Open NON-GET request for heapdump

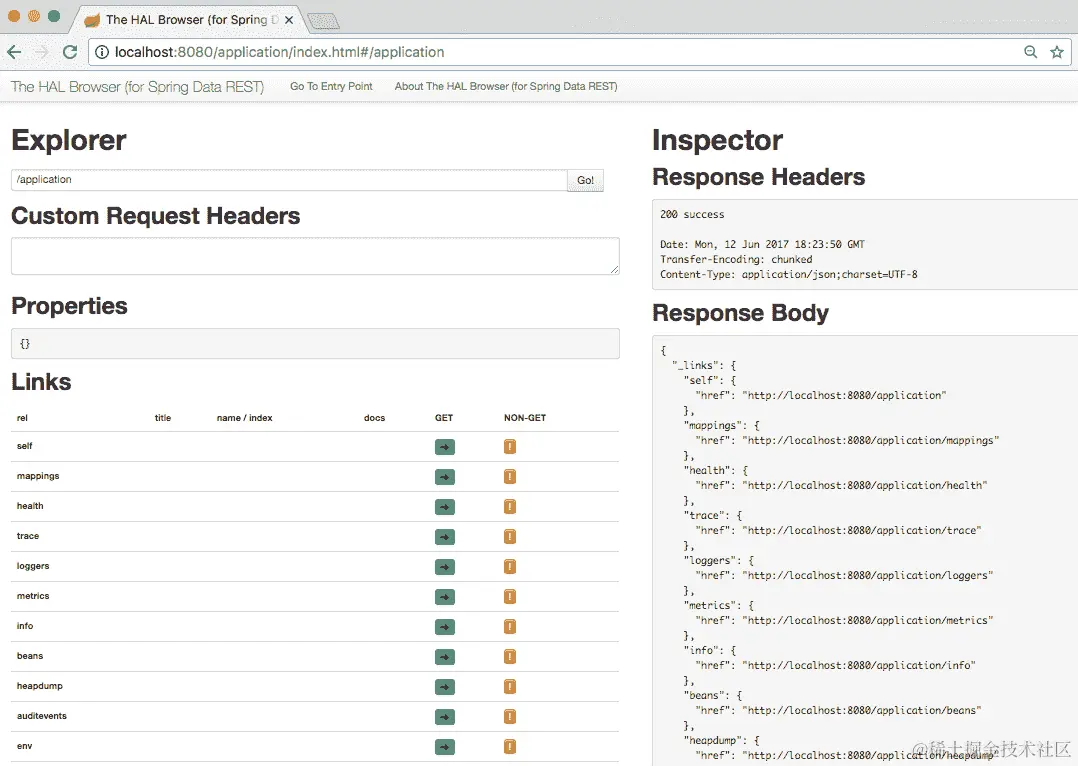pos(510,686)
